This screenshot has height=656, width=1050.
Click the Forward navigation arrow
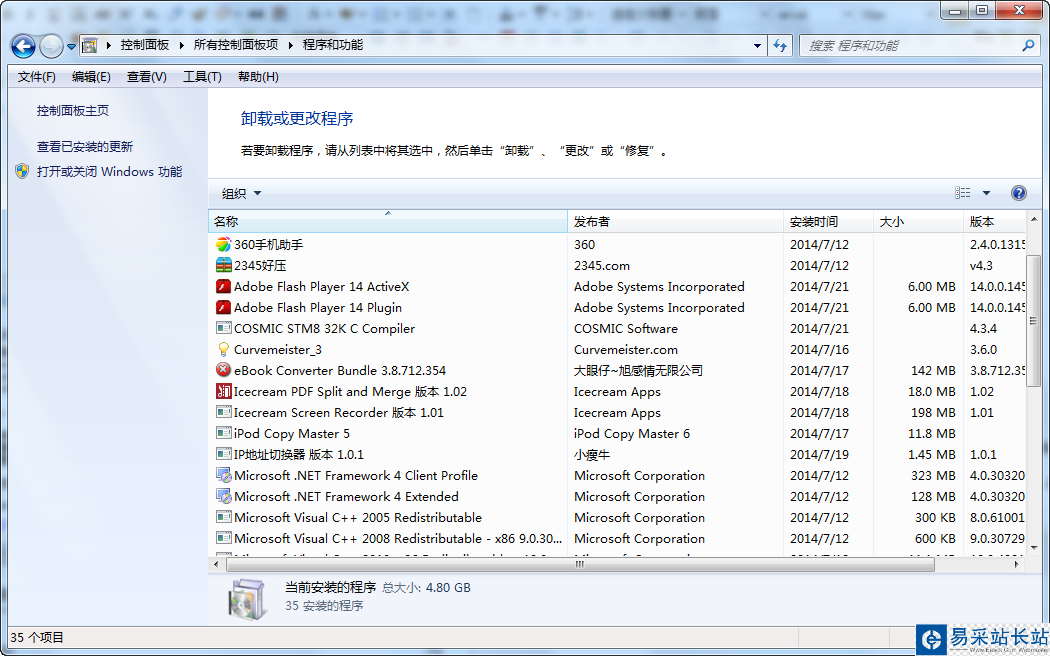(x=52, y=46)
